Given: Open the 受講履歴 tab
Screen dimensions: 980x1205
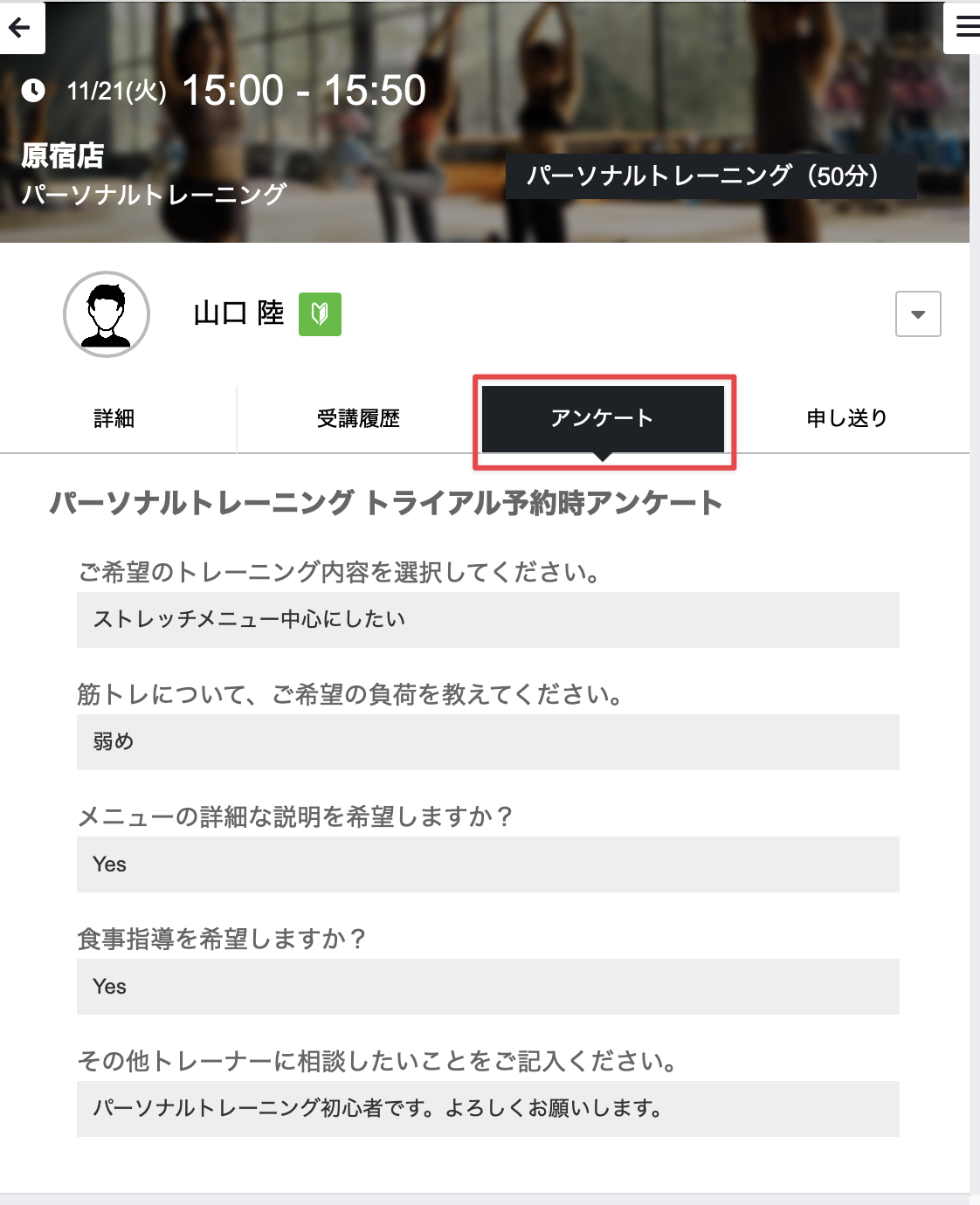Looking at the screenshot, I should pos(358,419).
